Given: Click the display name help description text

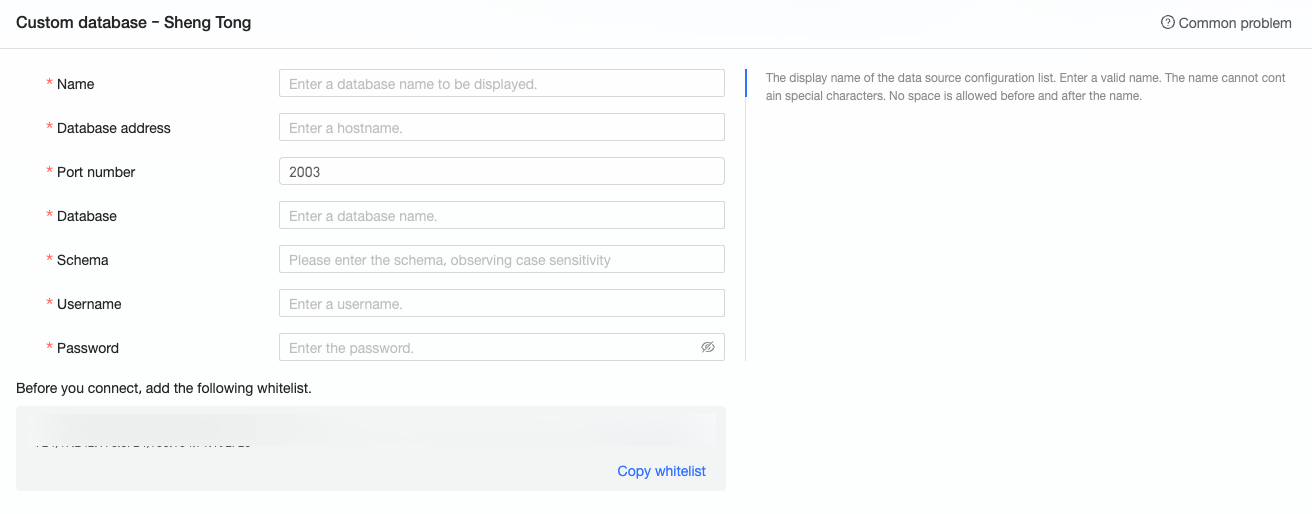Looking at the screenshot, I should [1025, 87].
